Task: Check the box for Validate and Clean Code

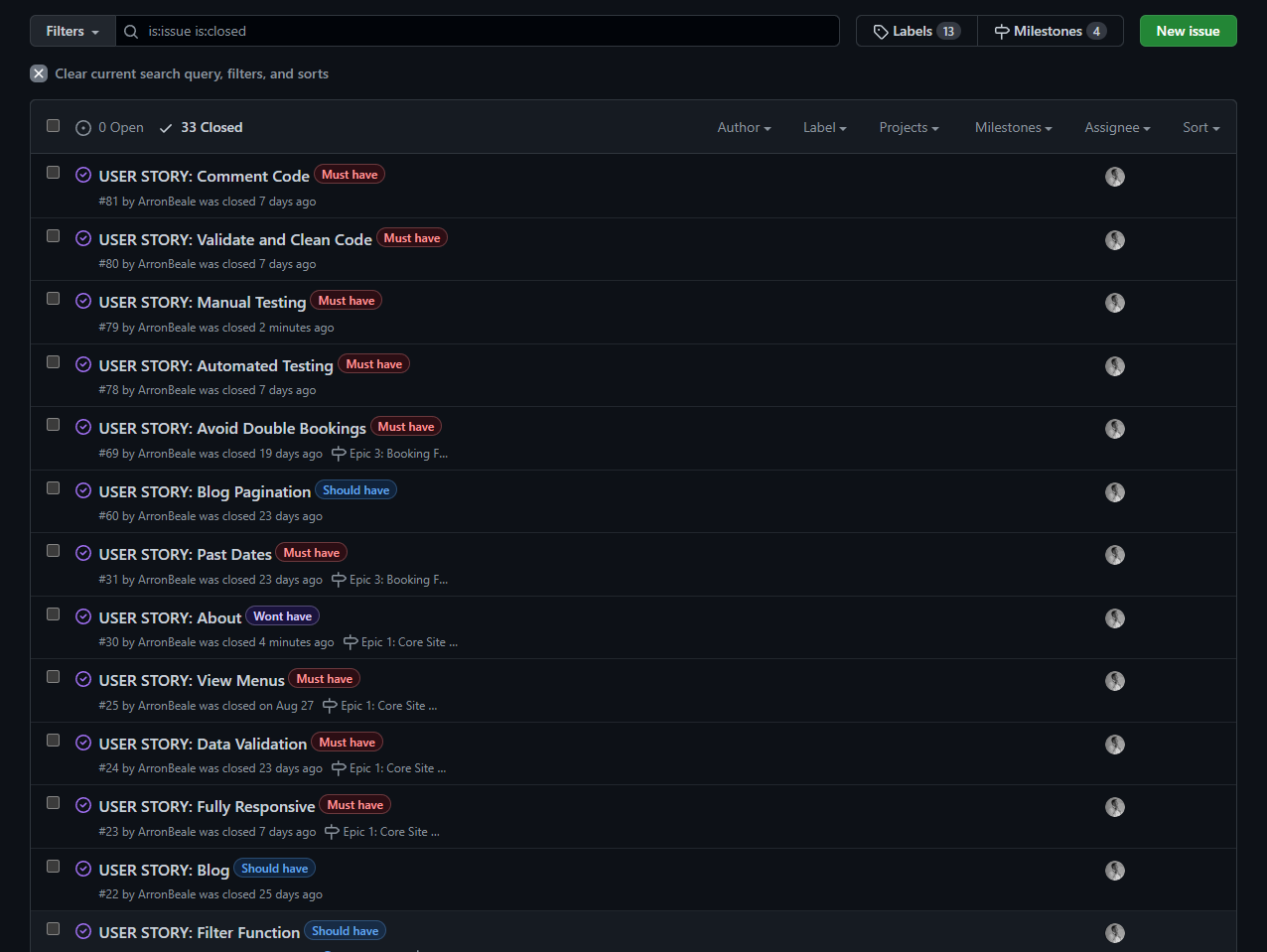Action: (54, 236)
